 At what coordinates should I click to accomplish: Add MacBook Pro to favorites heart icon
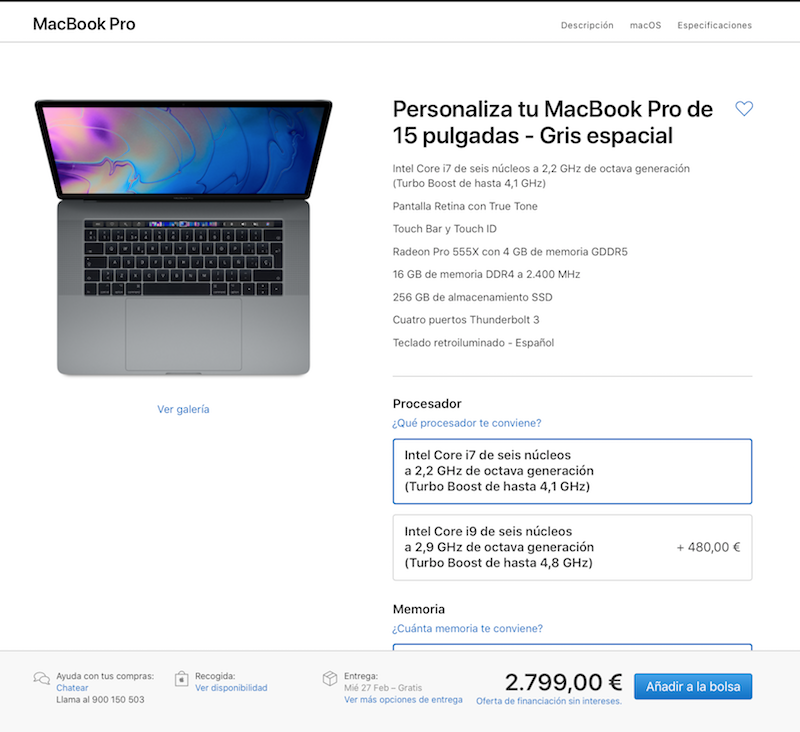743,108
